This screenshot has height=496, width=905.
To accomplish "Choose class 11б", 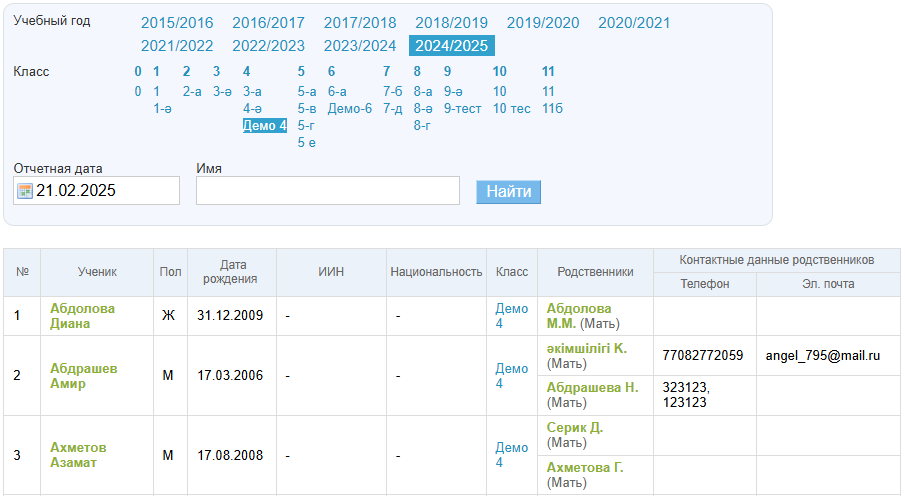I will point(552,108).
